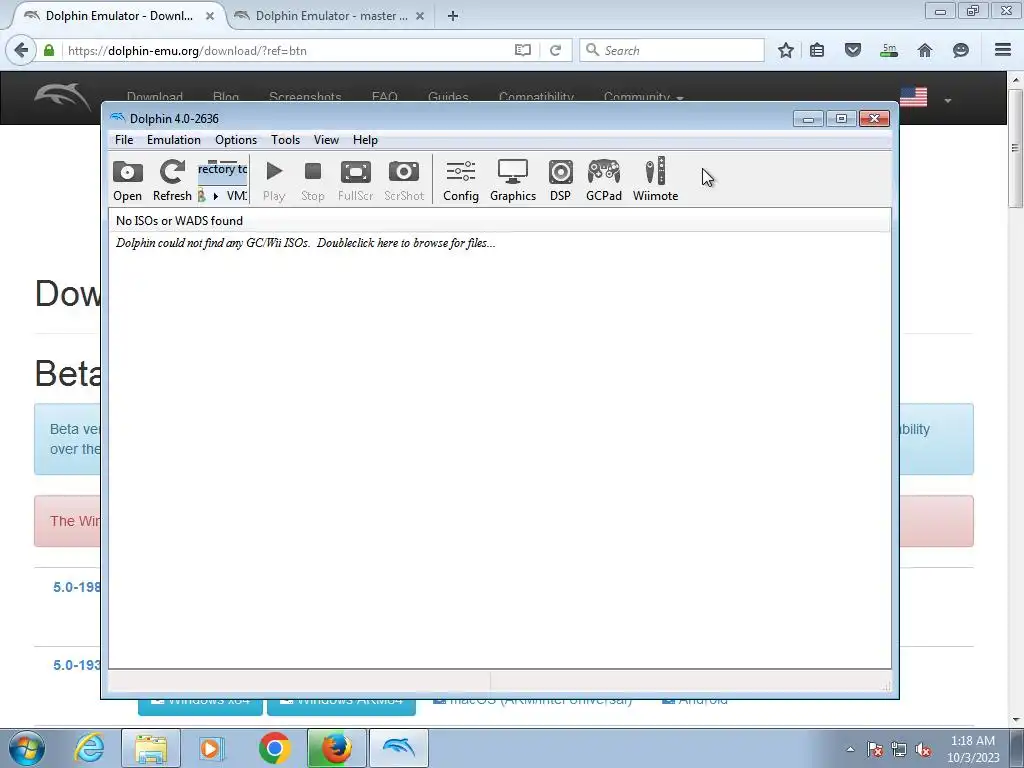Click the Action Center flag tray icon
The height and width of the screenshot is (768, 1024).
click(874, 750)
